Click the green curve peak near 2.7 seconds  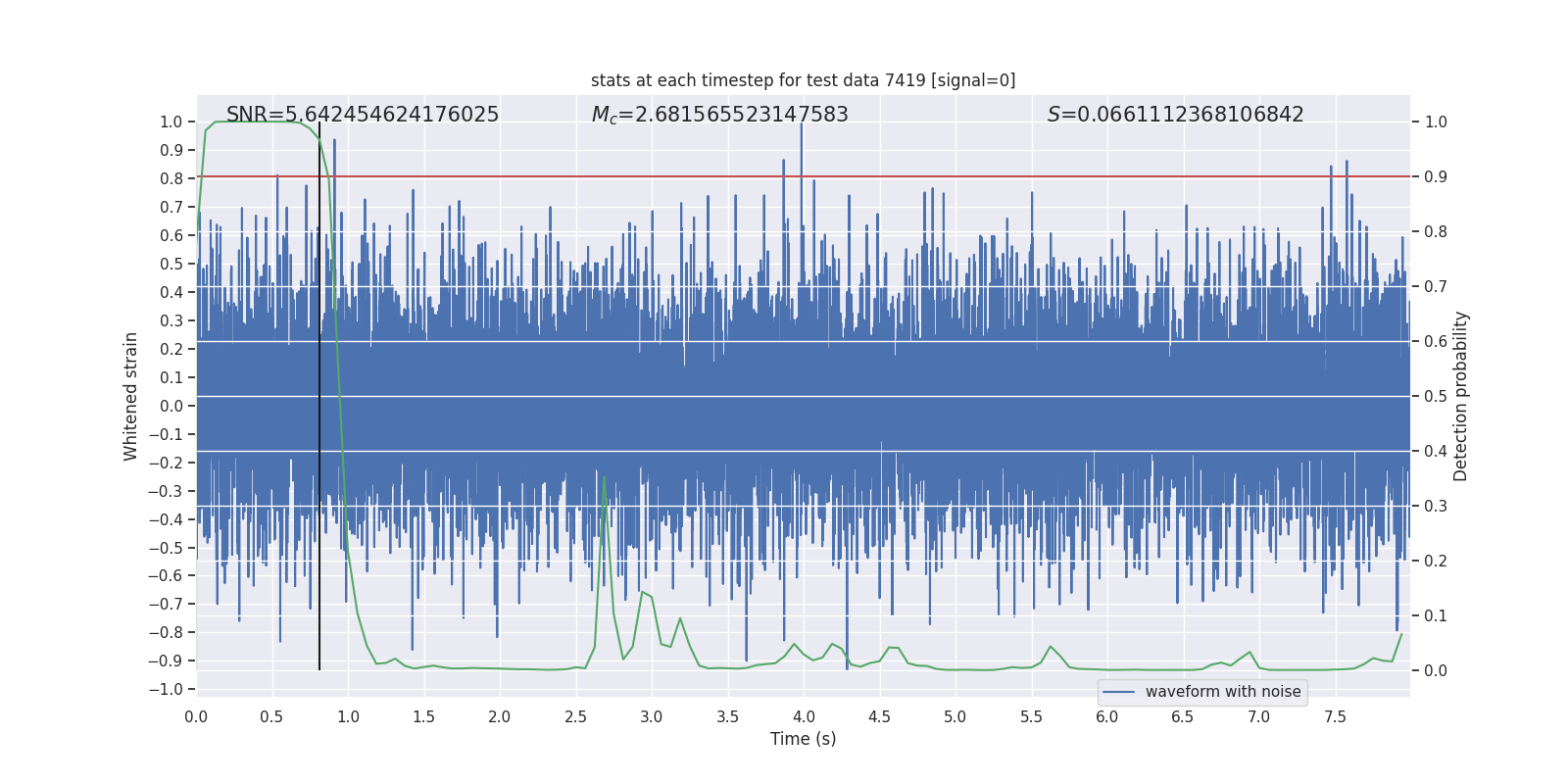[x=604, y=477]
